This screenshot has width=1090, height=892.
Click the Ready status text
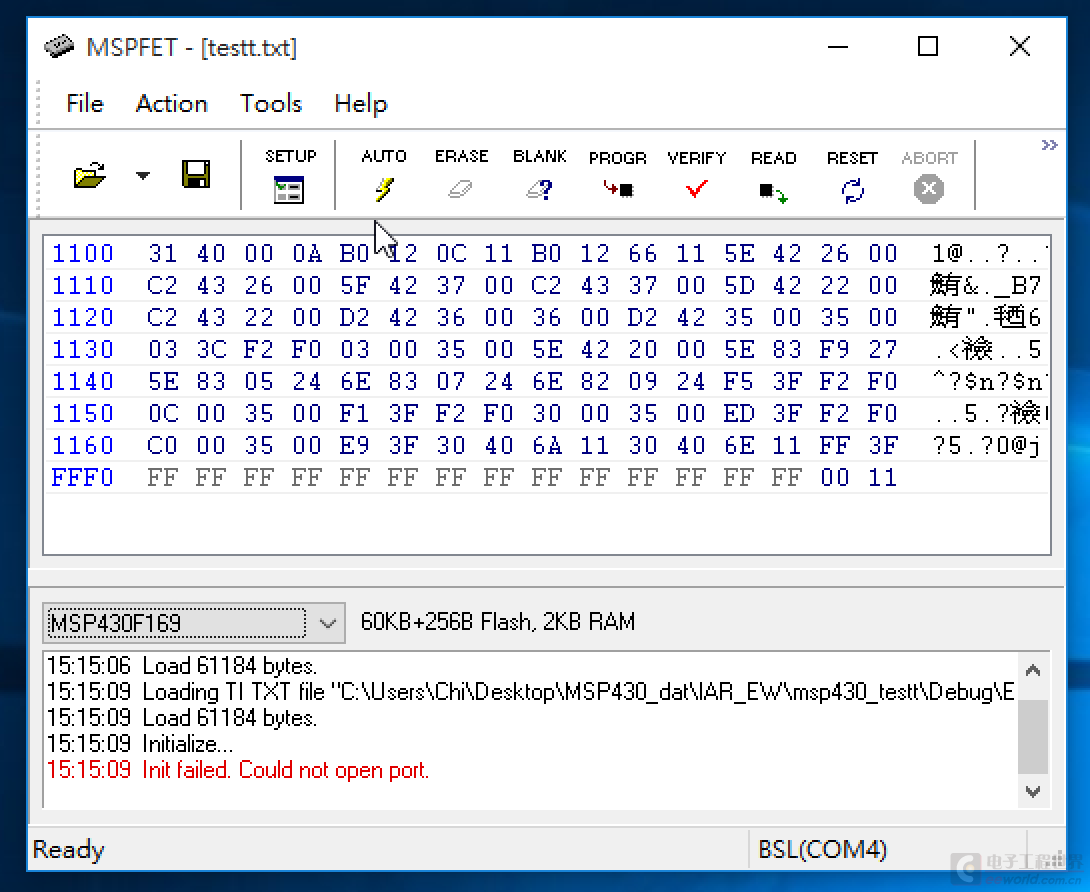68,849
